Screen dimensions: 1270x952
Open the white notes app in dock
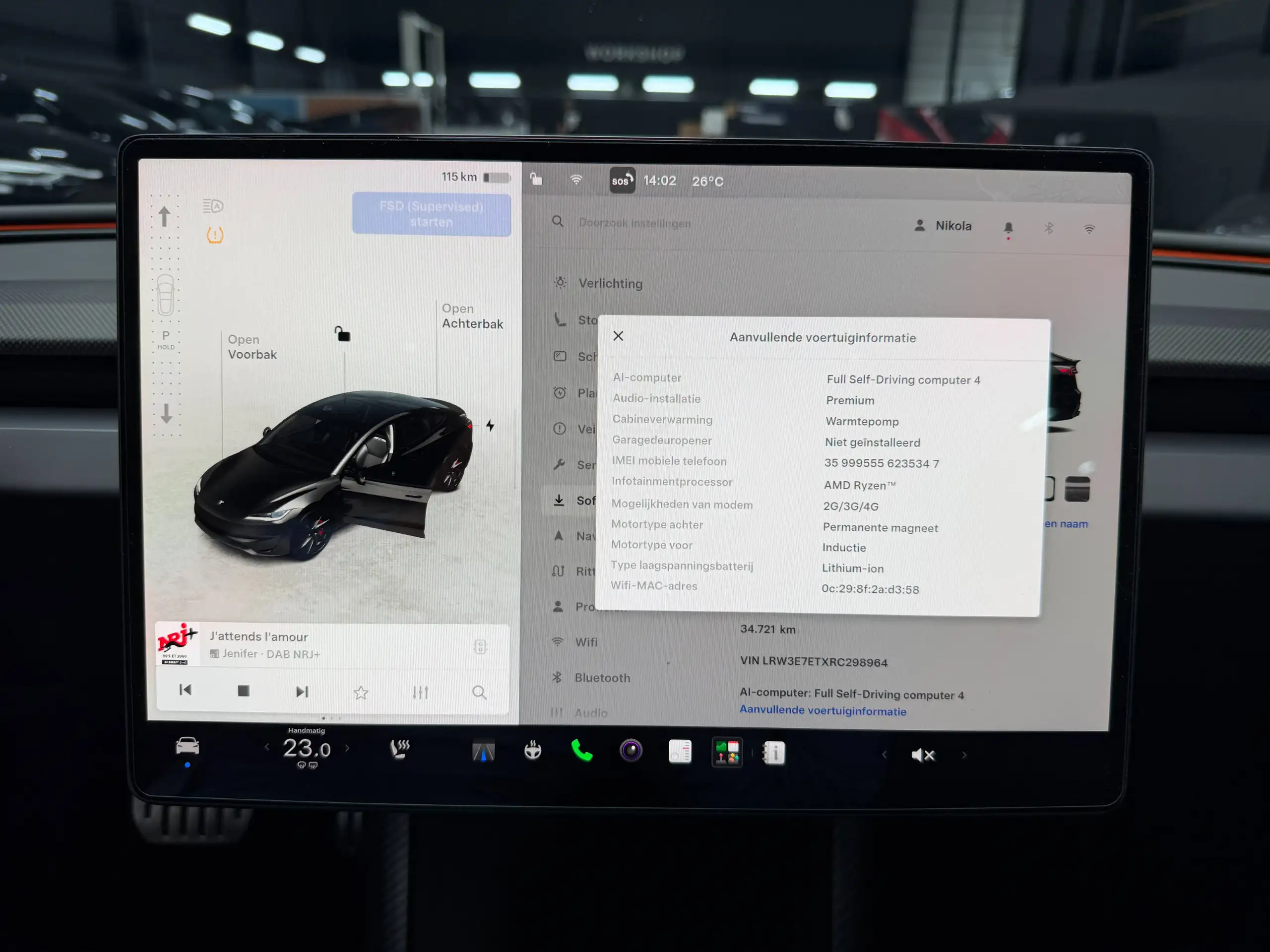[680, 752]
